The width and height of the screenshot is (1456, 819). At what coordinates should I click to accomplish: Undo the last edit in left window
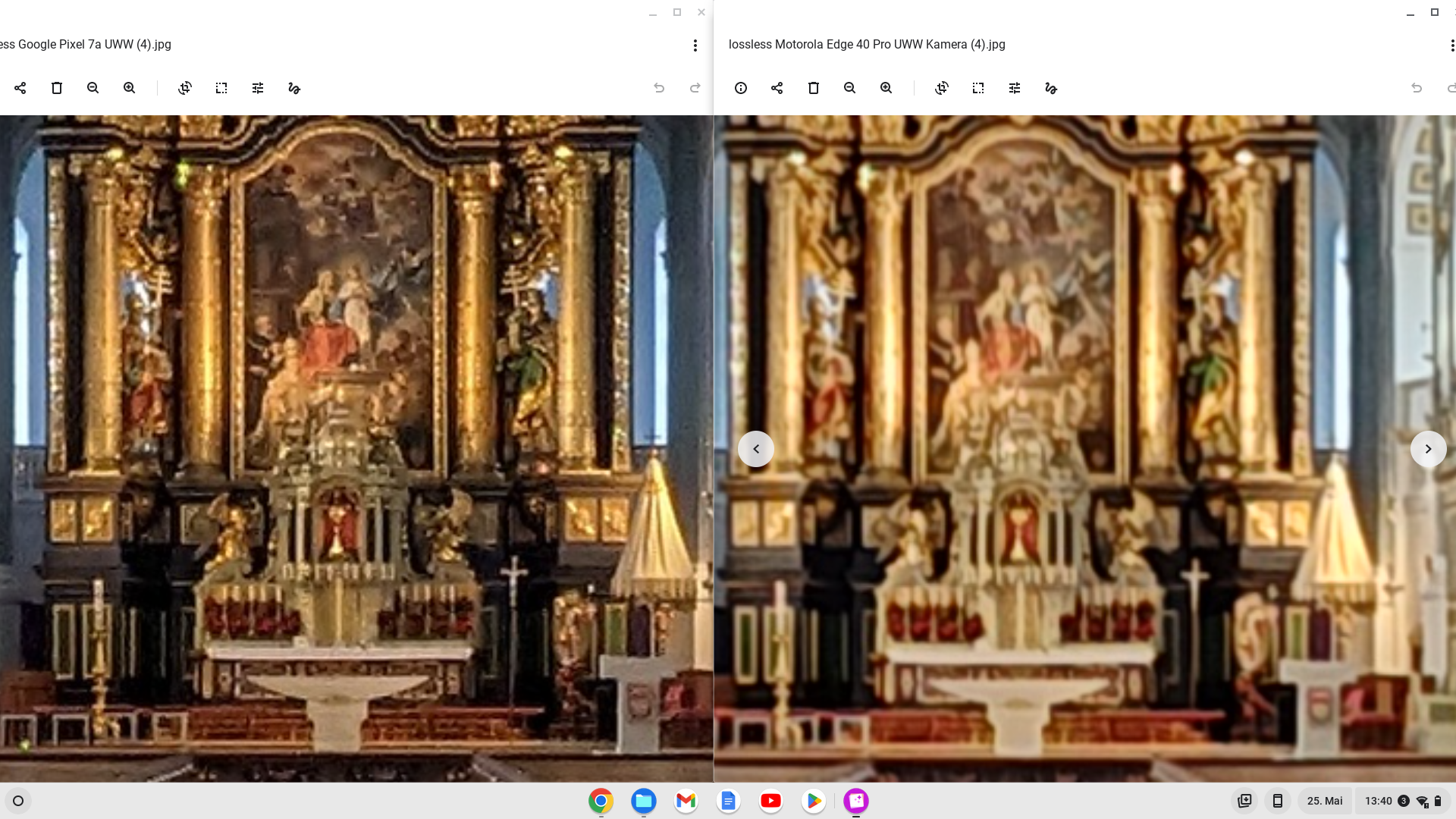pos(659,88)
